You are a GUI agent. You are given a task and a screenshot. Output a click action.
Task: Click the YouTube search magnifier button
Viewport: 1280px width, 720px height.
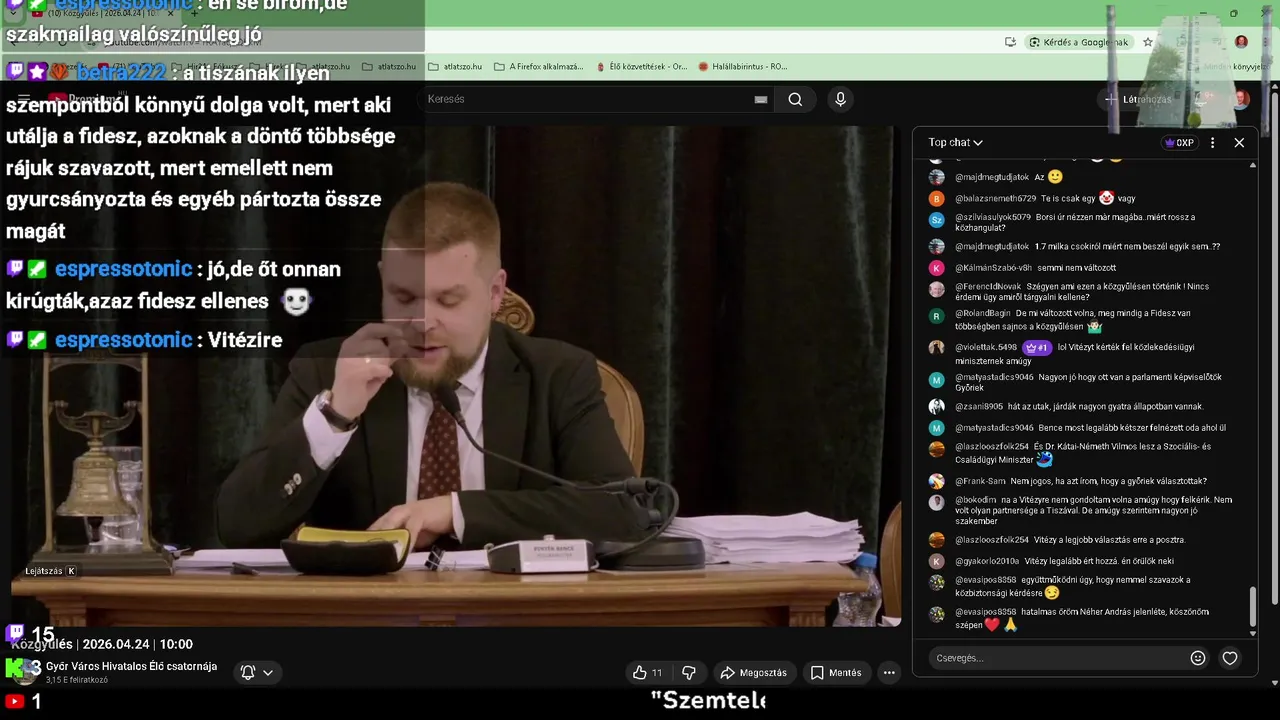click(x=795, y=99)
